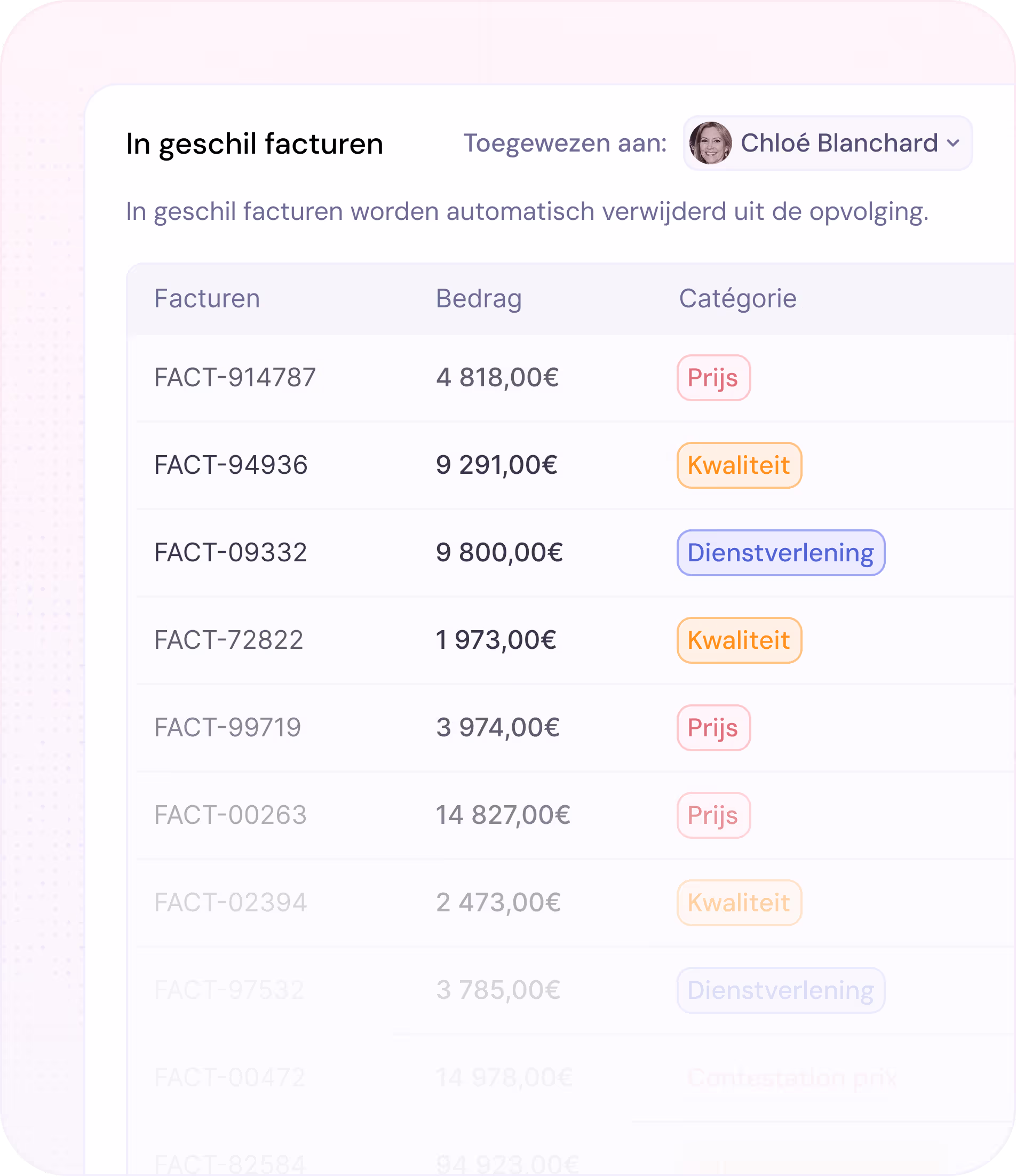This screenshot has height=1176, width=1016.
Task: Open invoice FACT-00263
Action: pos(231,814)
